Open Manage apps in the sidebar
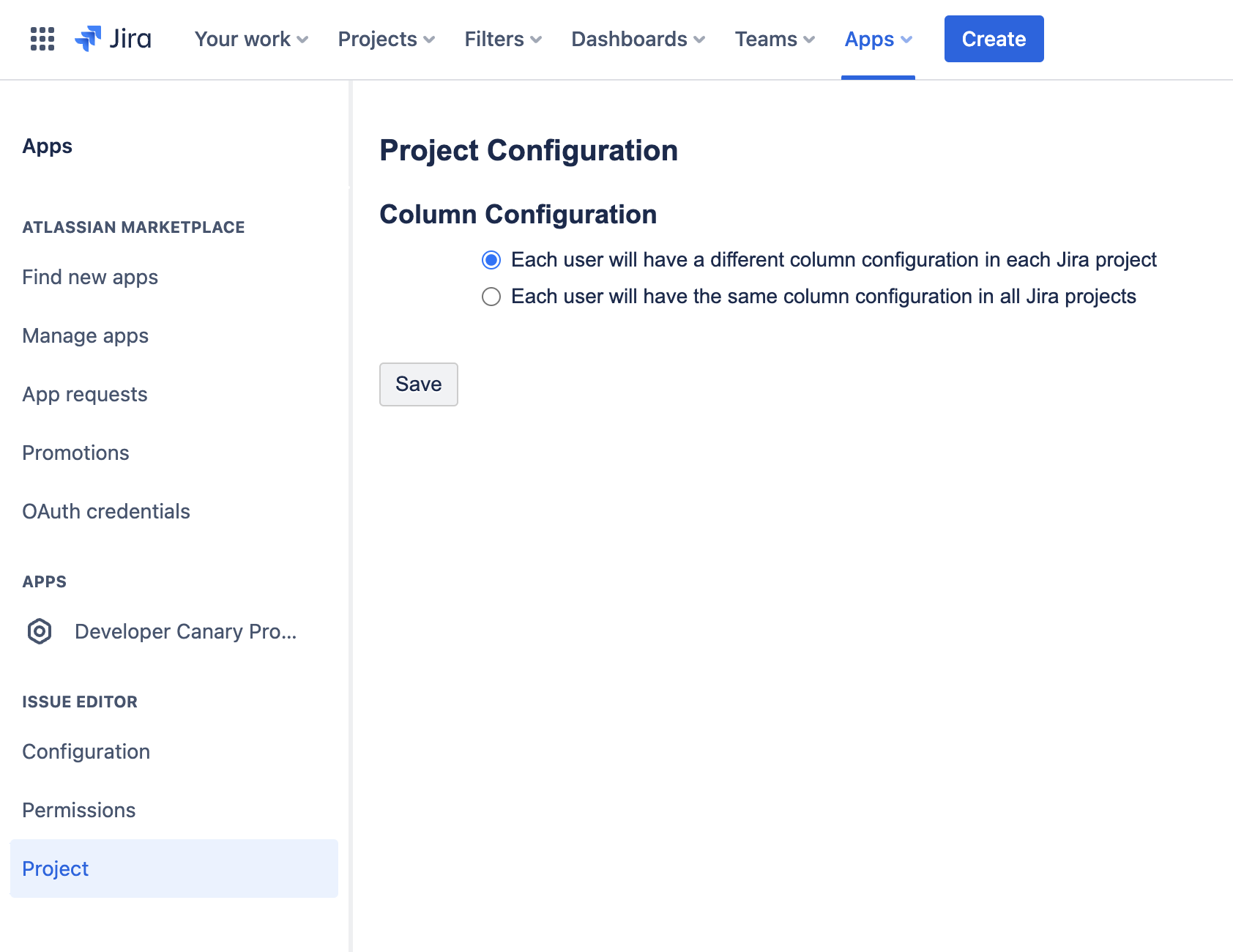The width and height of the screenshot is (1233, 952). (x=86, y=336)
